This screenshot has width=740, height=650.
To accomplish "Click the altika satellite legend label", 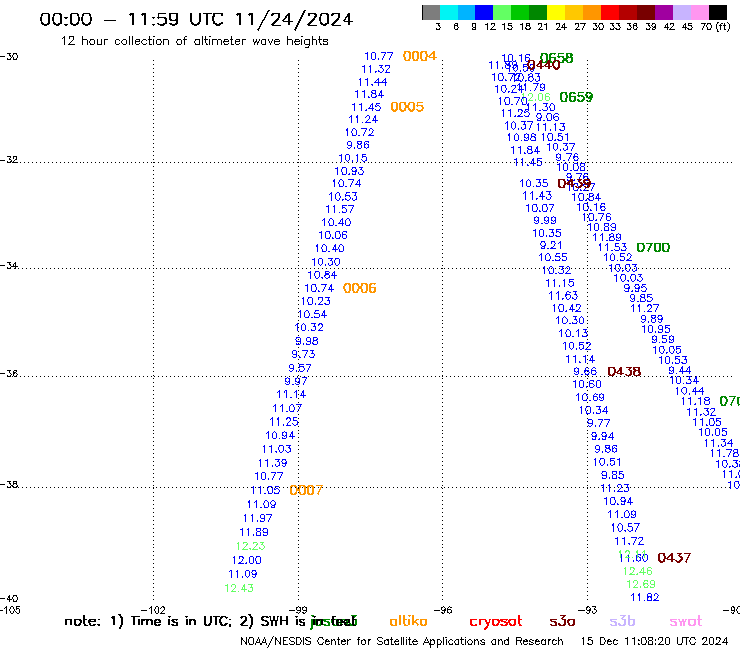I will click(x=408, y=621).
